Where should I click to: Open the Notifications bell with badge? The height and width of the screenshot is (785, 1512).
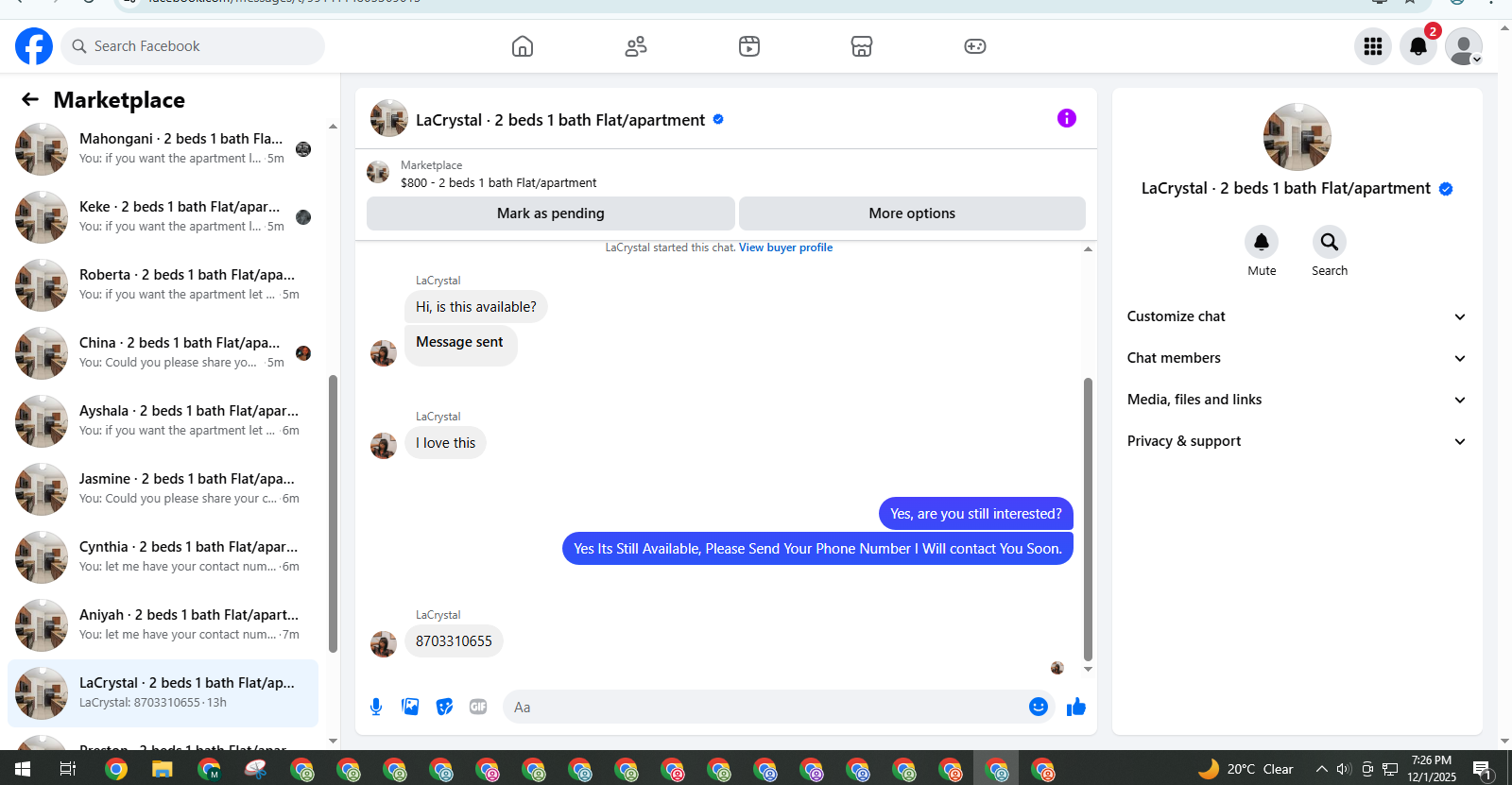pos(1418,46)
